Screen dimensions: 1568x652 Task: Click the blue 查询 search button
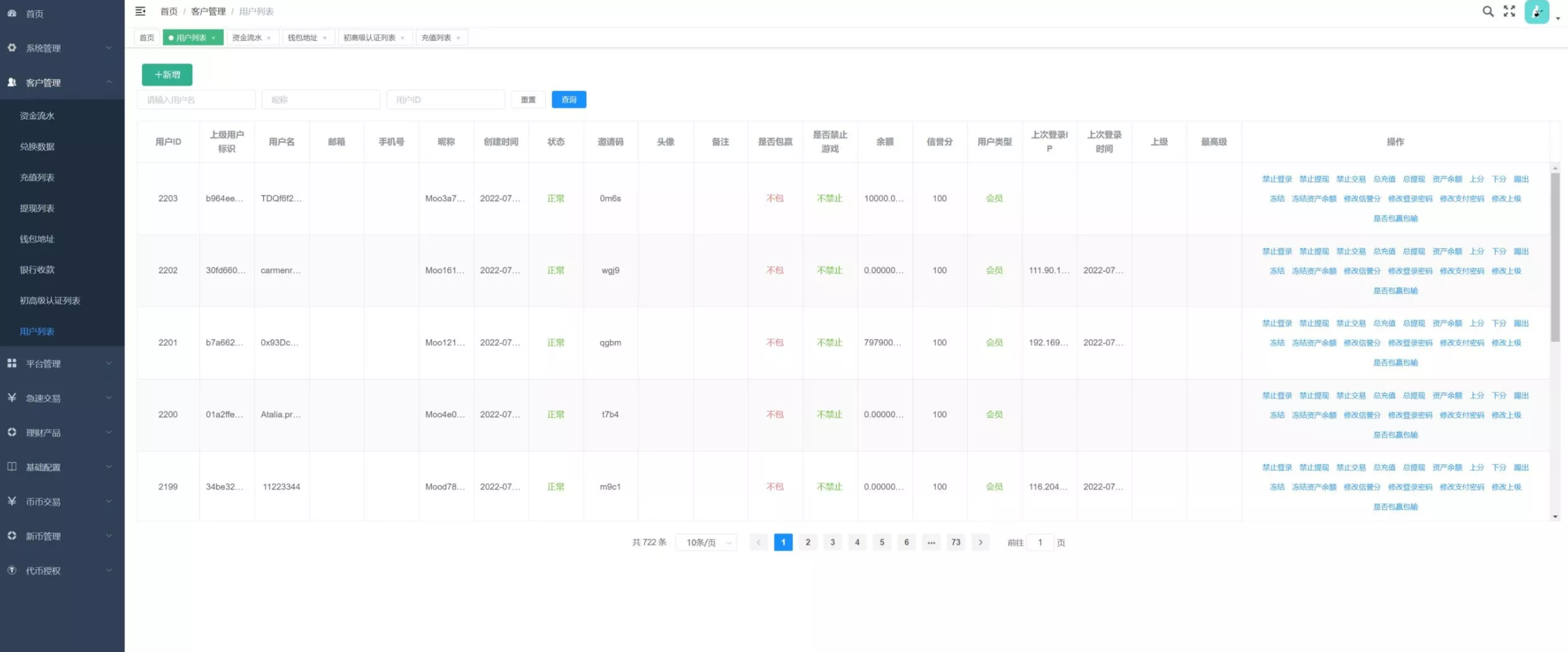pyautogui.click(x=569, y=100)
